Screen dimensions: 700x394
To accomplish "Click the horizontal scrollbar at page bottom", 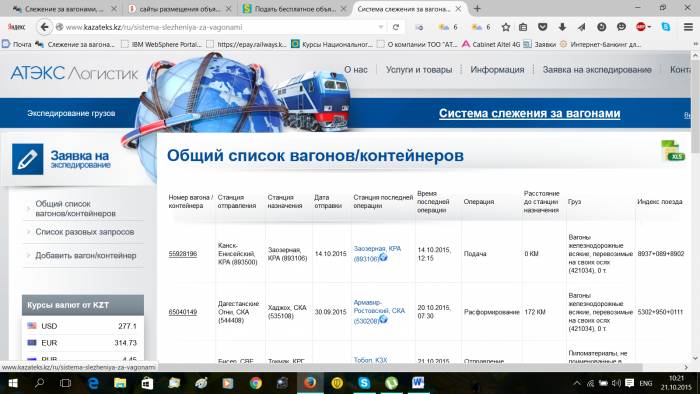I will 321,367.
